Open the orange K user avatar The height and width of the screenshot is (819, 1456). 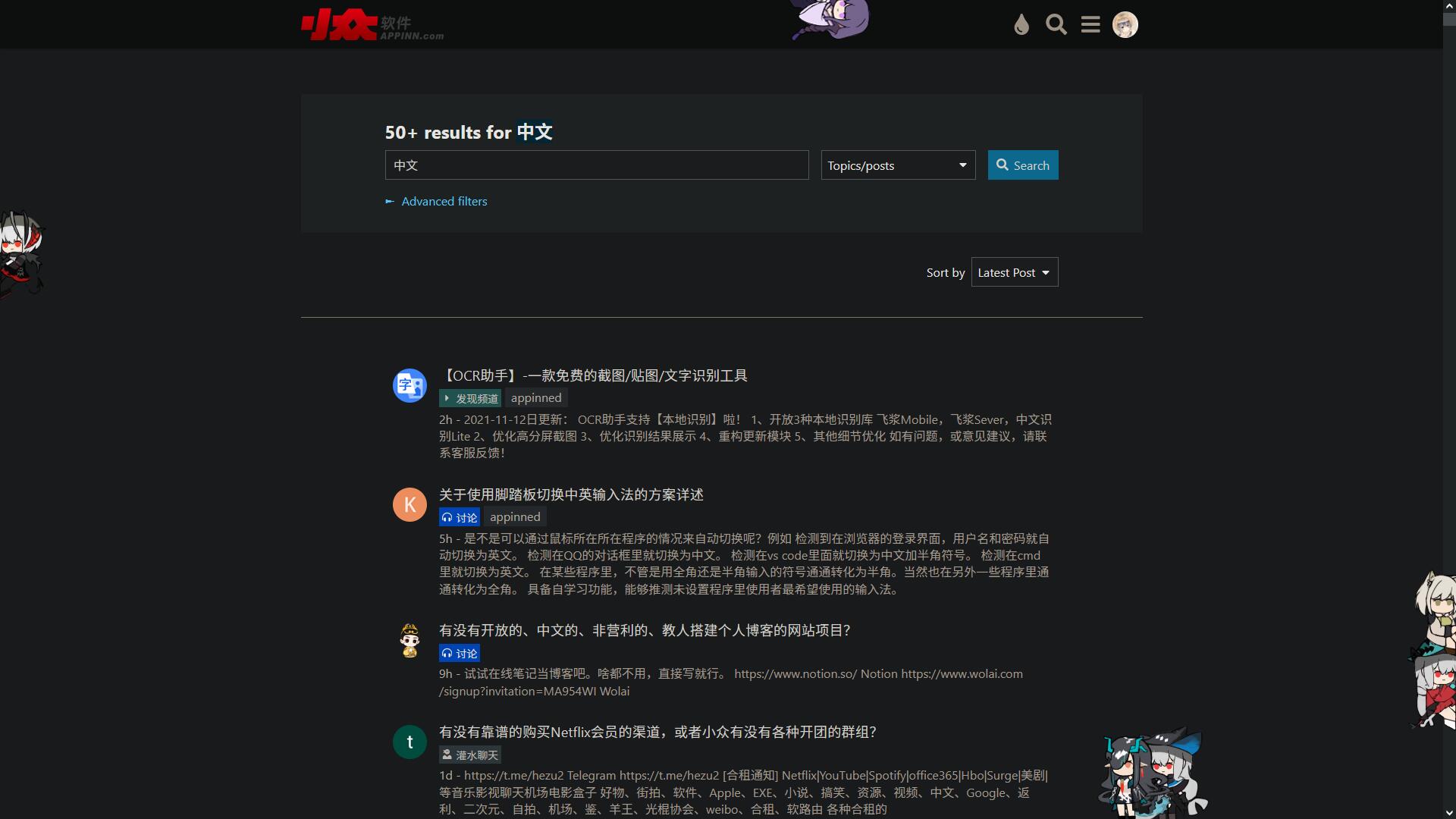409,505
